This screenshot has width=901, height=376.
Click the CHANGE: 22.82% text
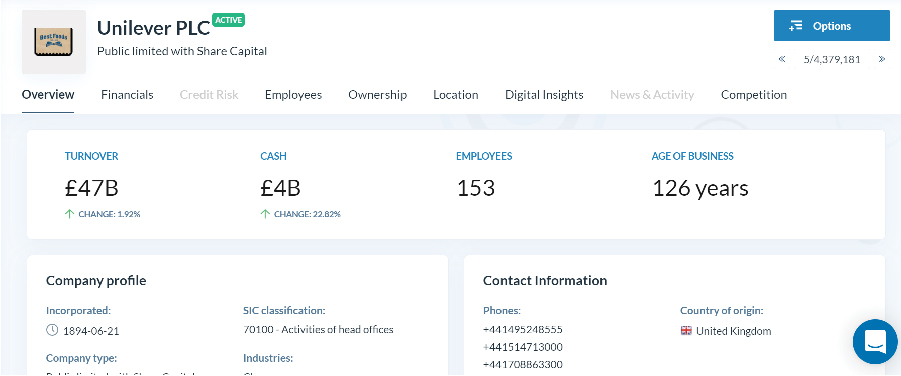[307, 214]
